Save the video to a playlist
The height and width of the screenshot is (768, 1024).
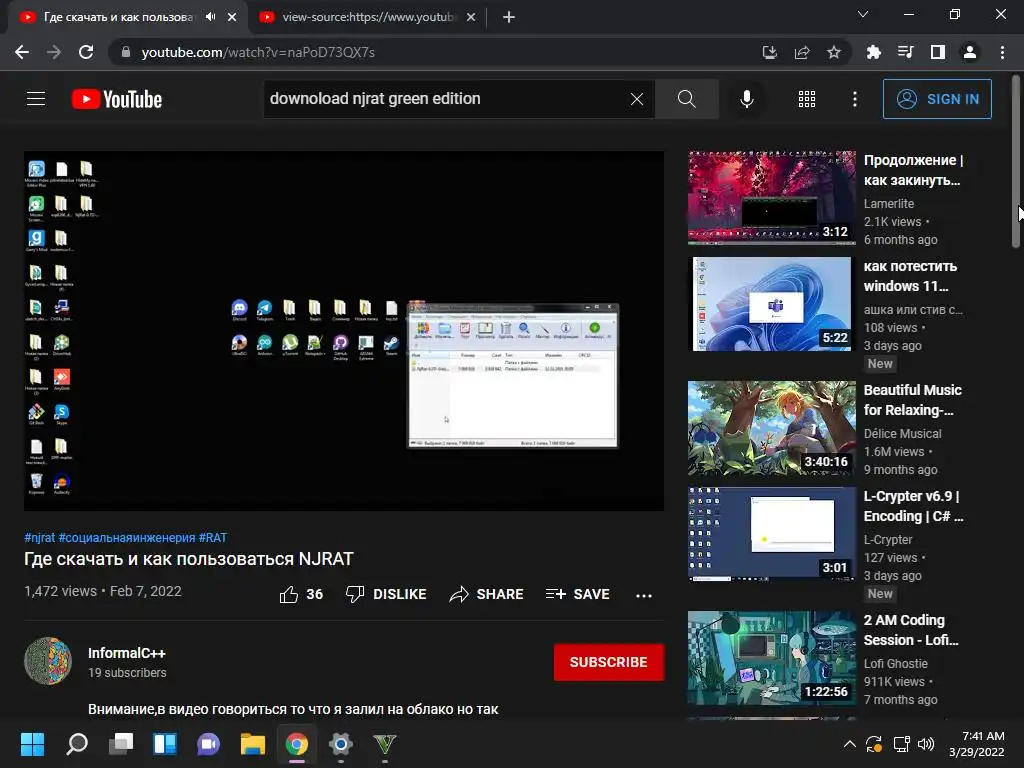578,594
